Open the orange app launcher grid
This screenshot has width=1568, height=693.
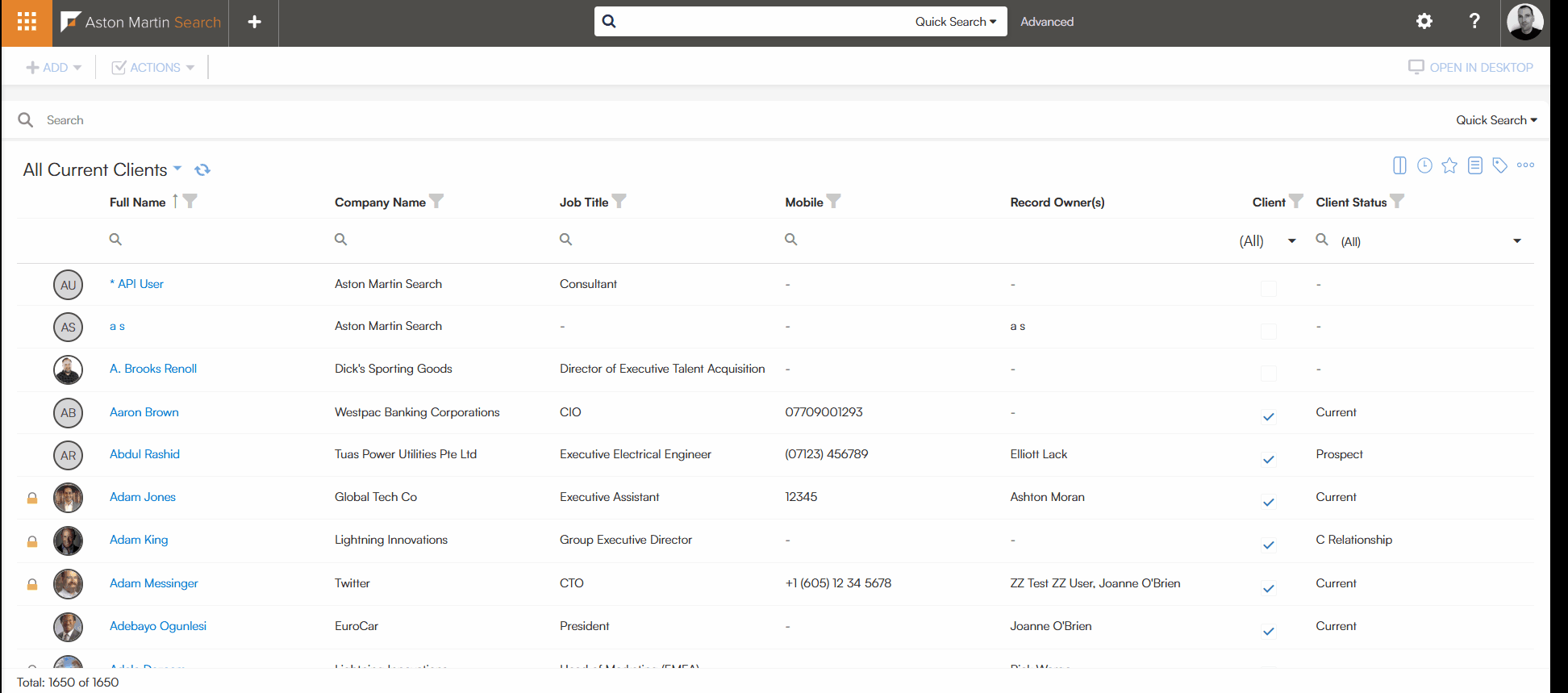(27, 22)
